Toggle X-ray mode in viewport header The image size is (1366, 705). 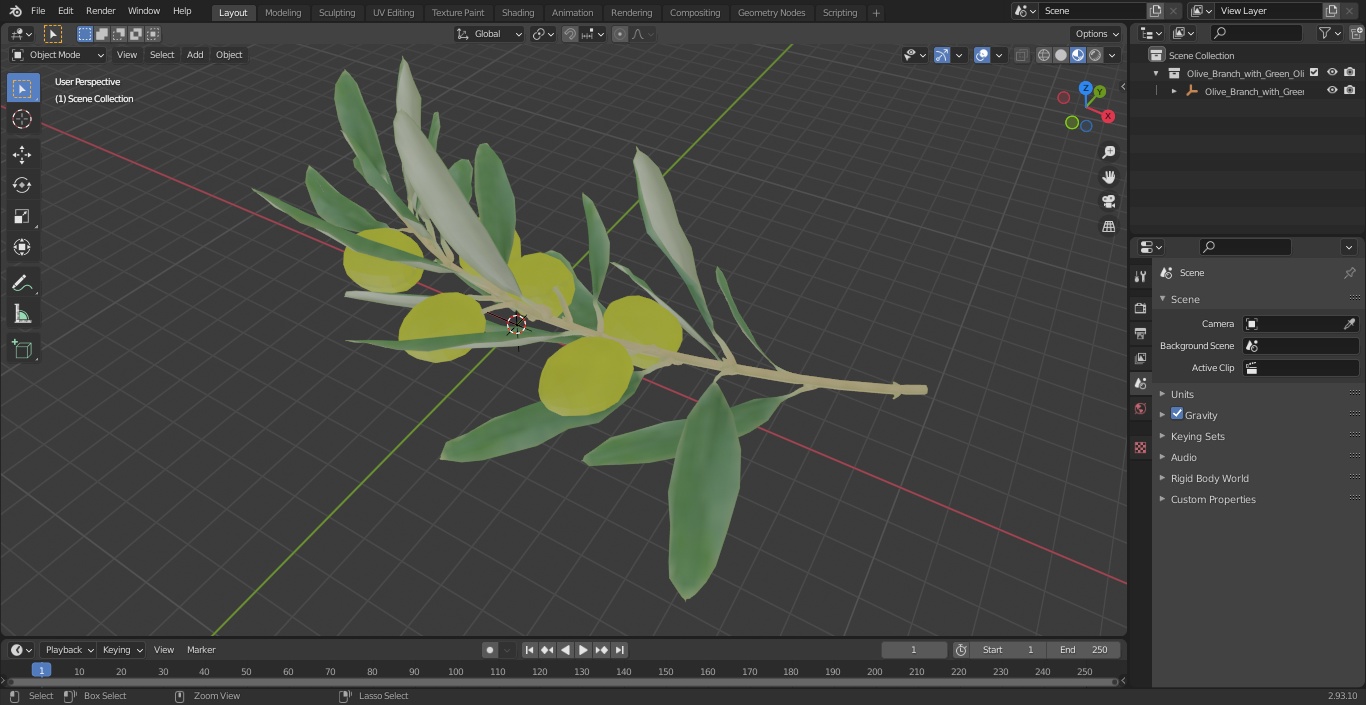tap(1021, 55)
